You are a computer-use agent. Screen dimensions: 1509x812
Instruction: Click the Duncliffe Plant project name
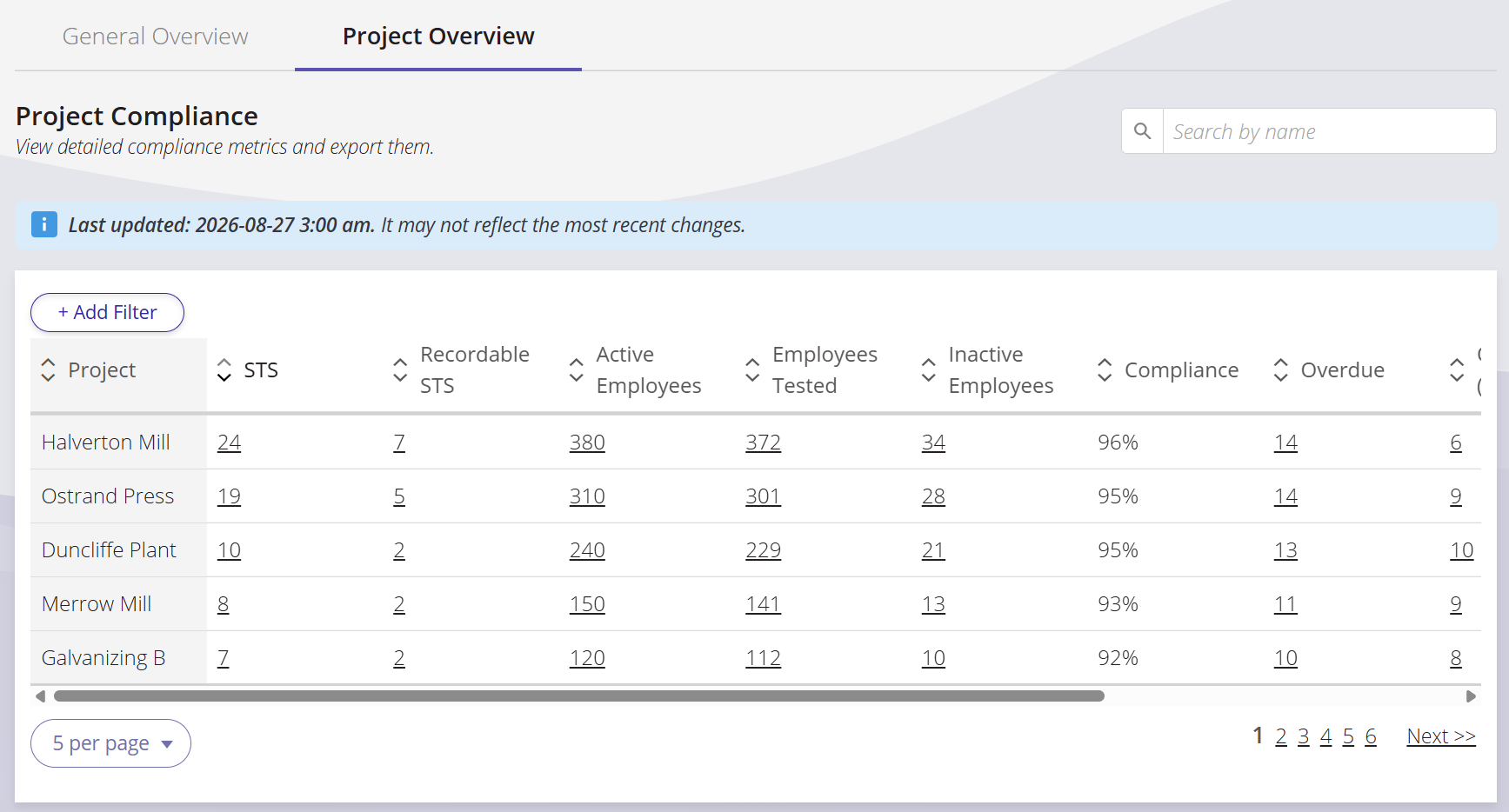tap(109, 550)
